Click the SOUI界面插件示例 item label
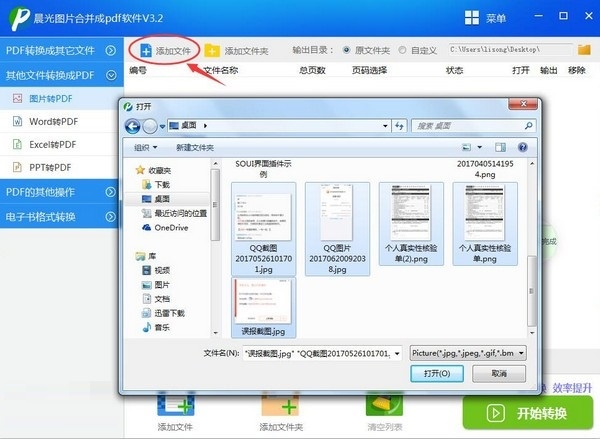600x439 pixels. (x=263, y=169)
